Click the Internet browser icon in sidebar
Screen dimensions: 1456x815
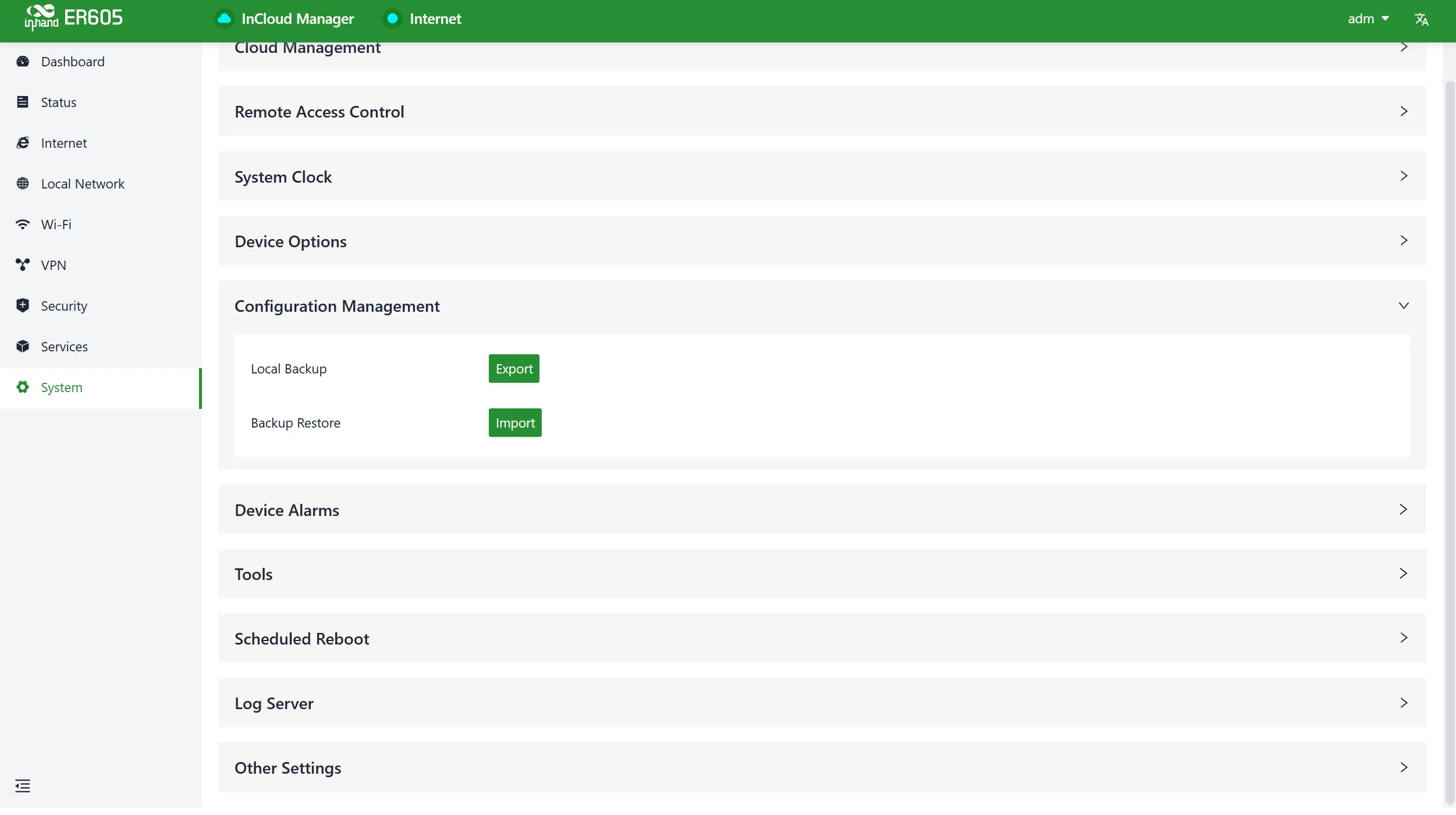pyautogui.click(x=23, y=143)
